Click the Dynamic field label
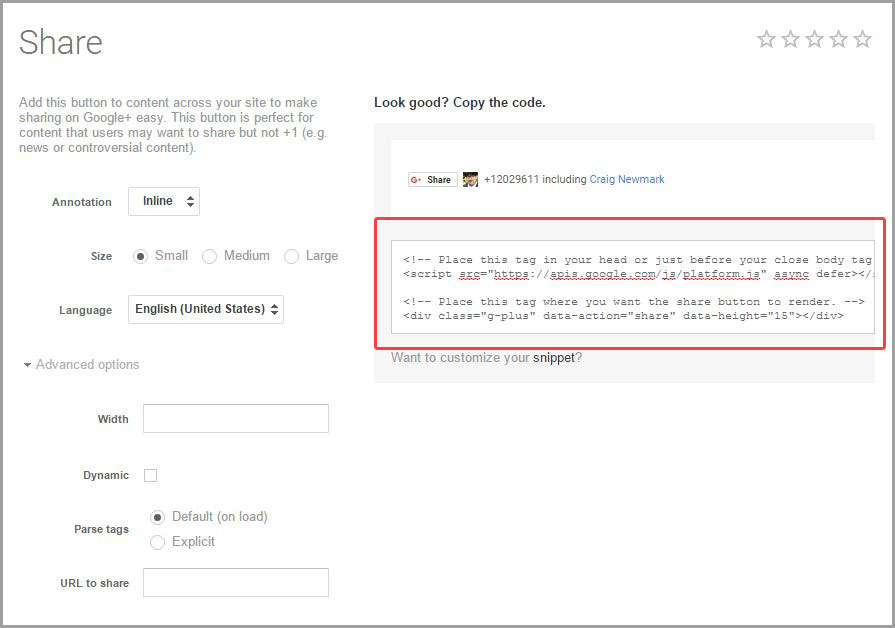This screenshot has height=628, width=895. (106, 475)
